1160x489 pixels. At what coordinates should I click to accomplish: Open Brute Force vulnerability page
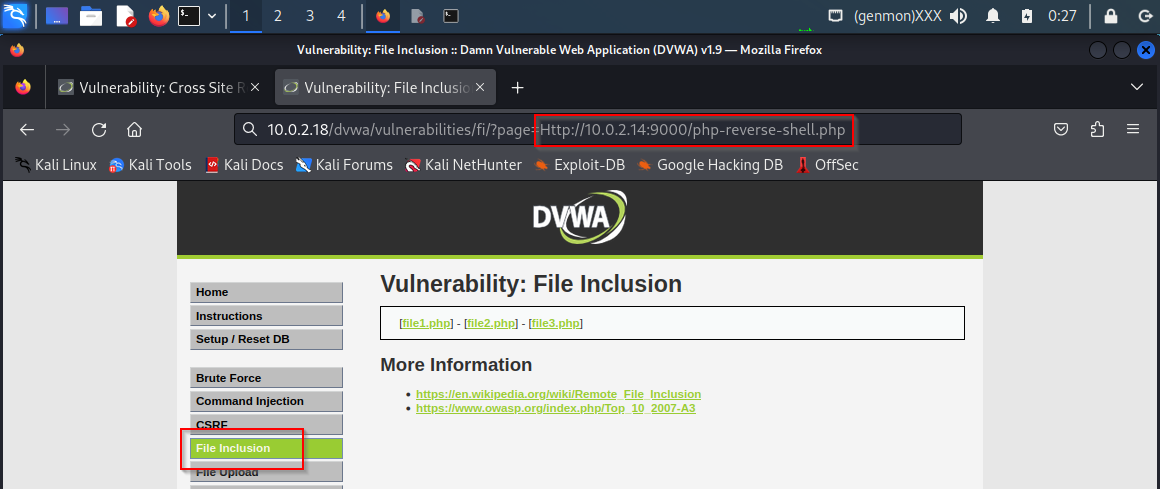(266, 378)
